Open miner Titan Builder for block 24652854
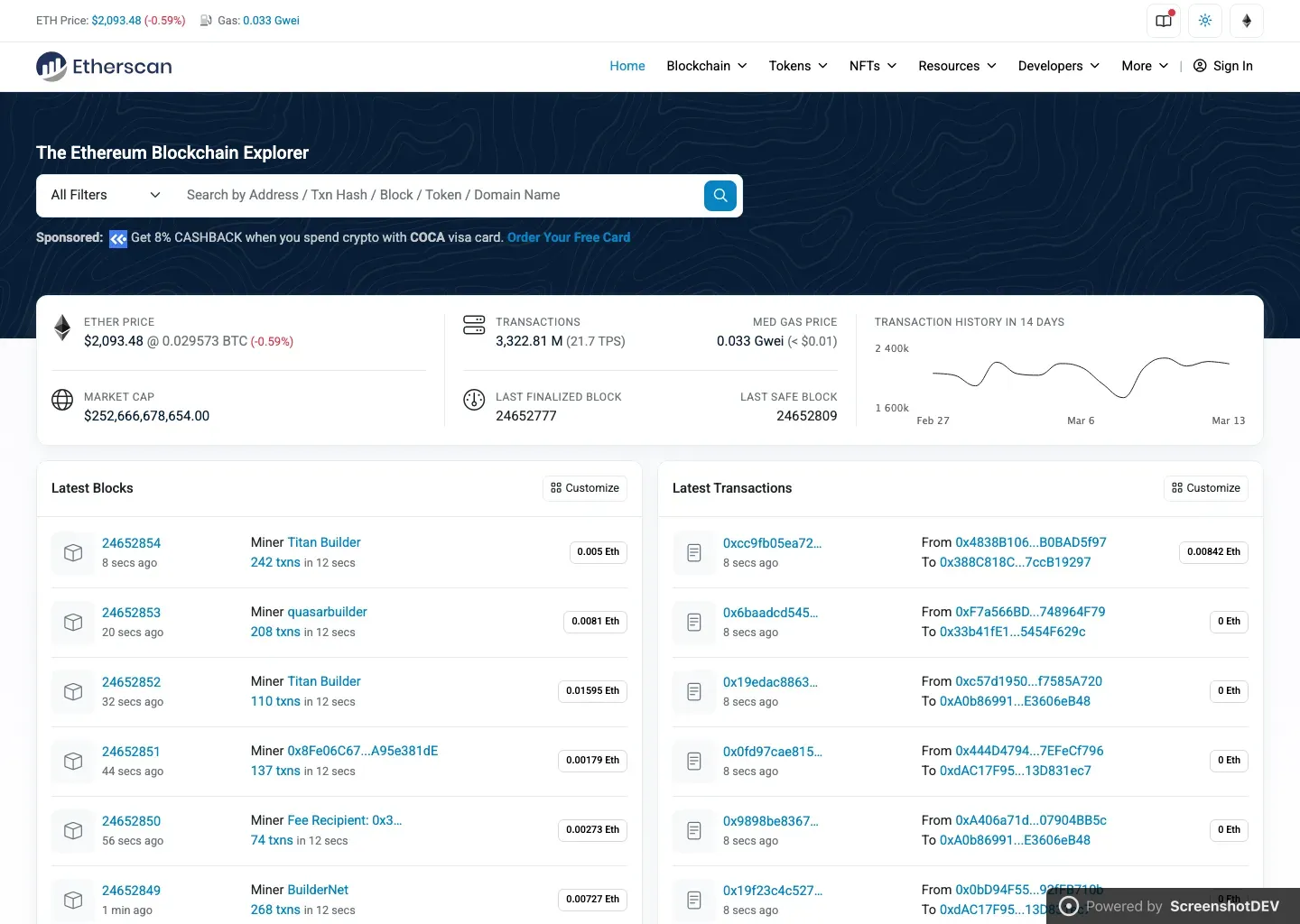Screen dimensions: 1300x924 [x=324, y=542]
